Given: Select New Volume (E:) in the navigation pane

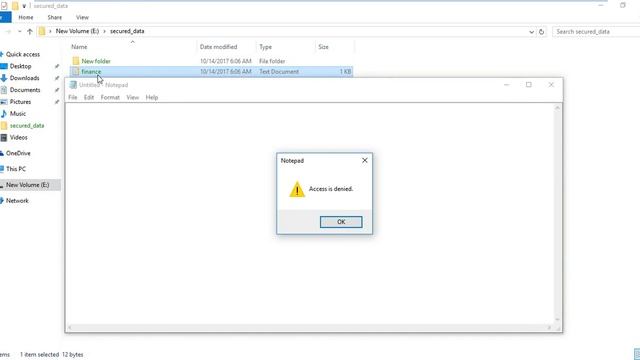Looking at the screenshot, I should (x=27, y=185).
